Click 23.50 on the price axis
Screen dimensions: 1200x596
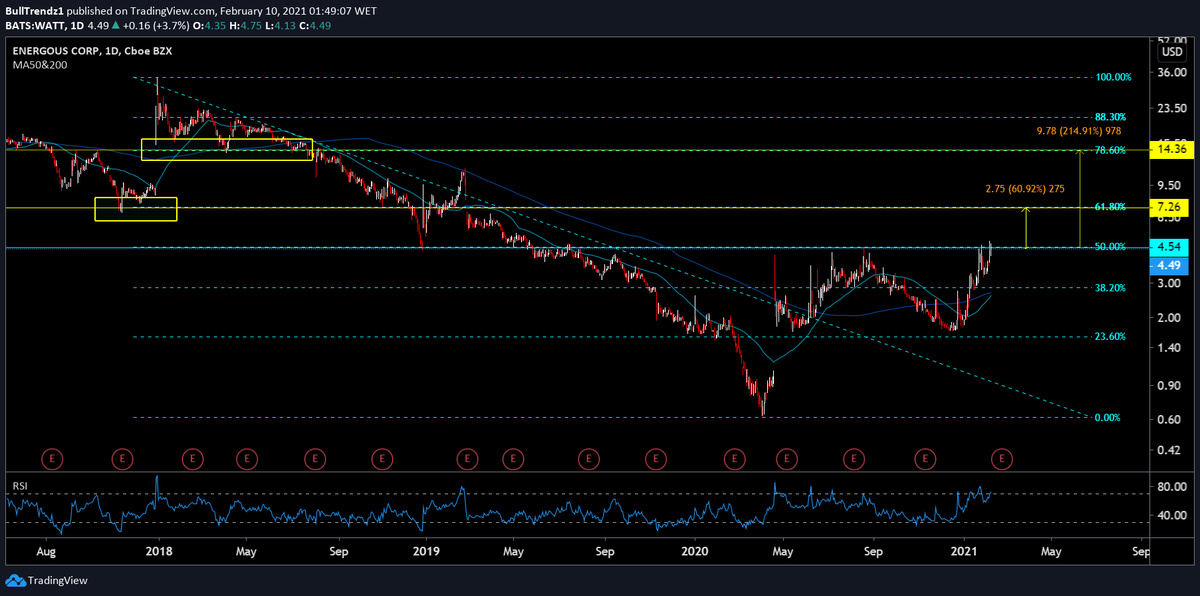[1171, 108]
